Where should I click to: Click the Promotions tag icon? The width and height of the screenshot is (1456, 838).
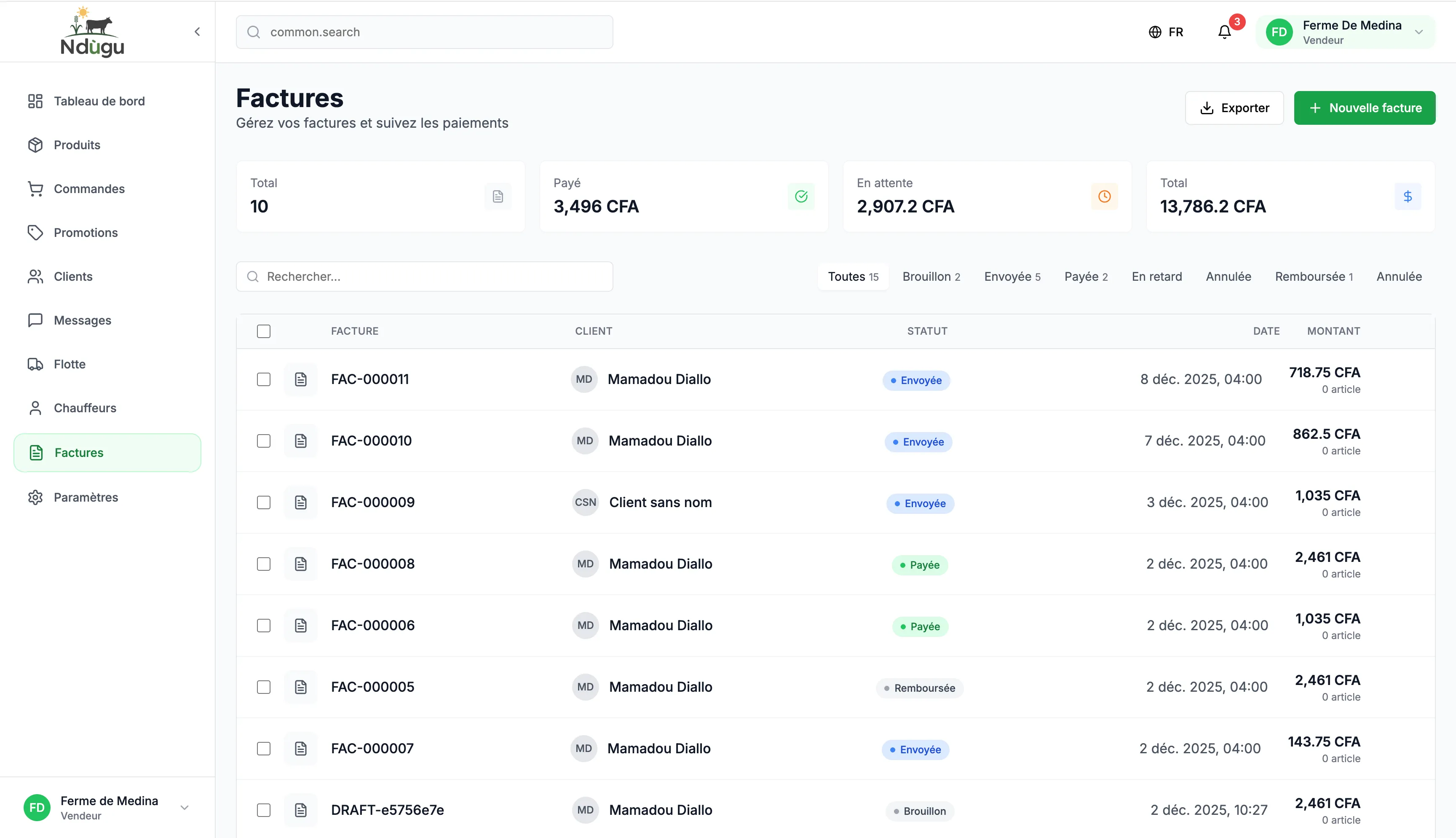point(35,233)
